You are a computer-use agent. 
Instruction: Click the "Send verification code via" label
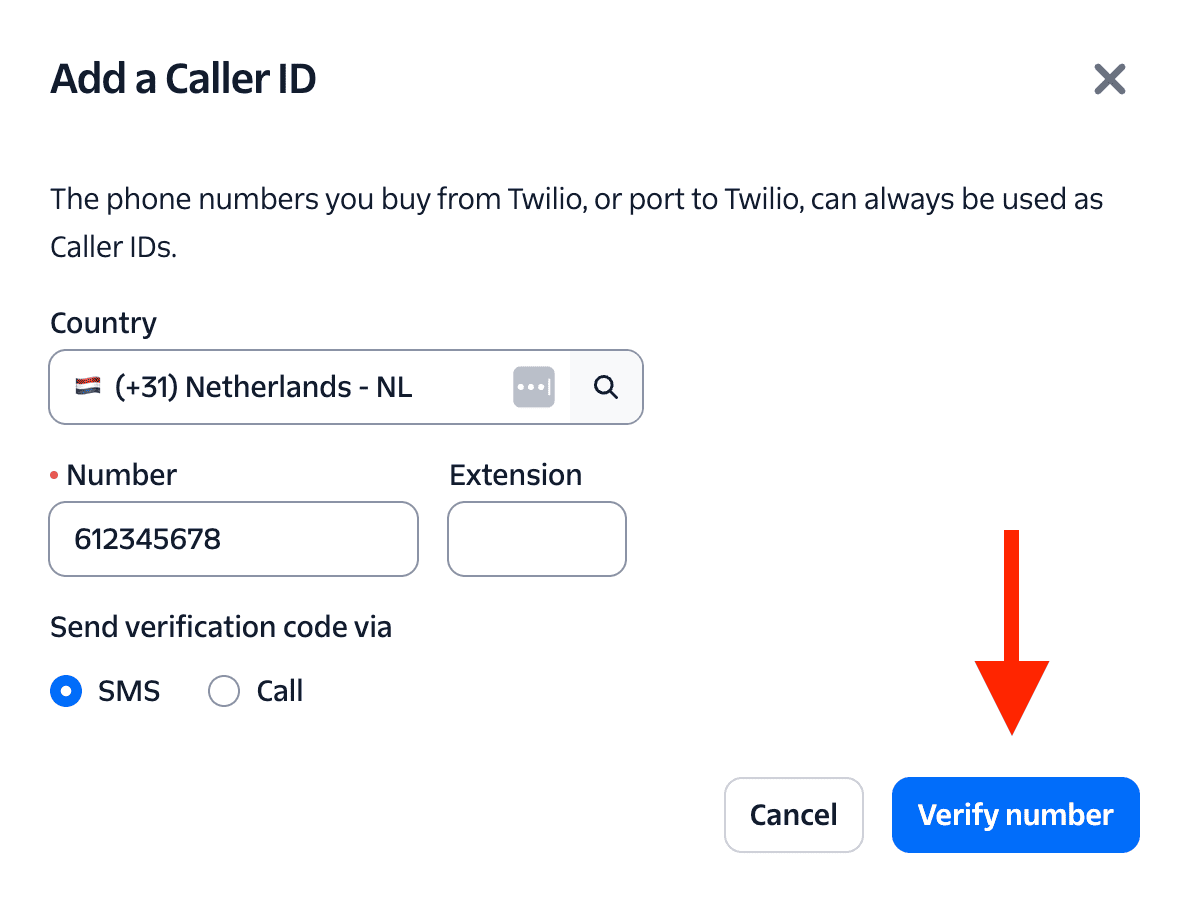pos(221,627)
